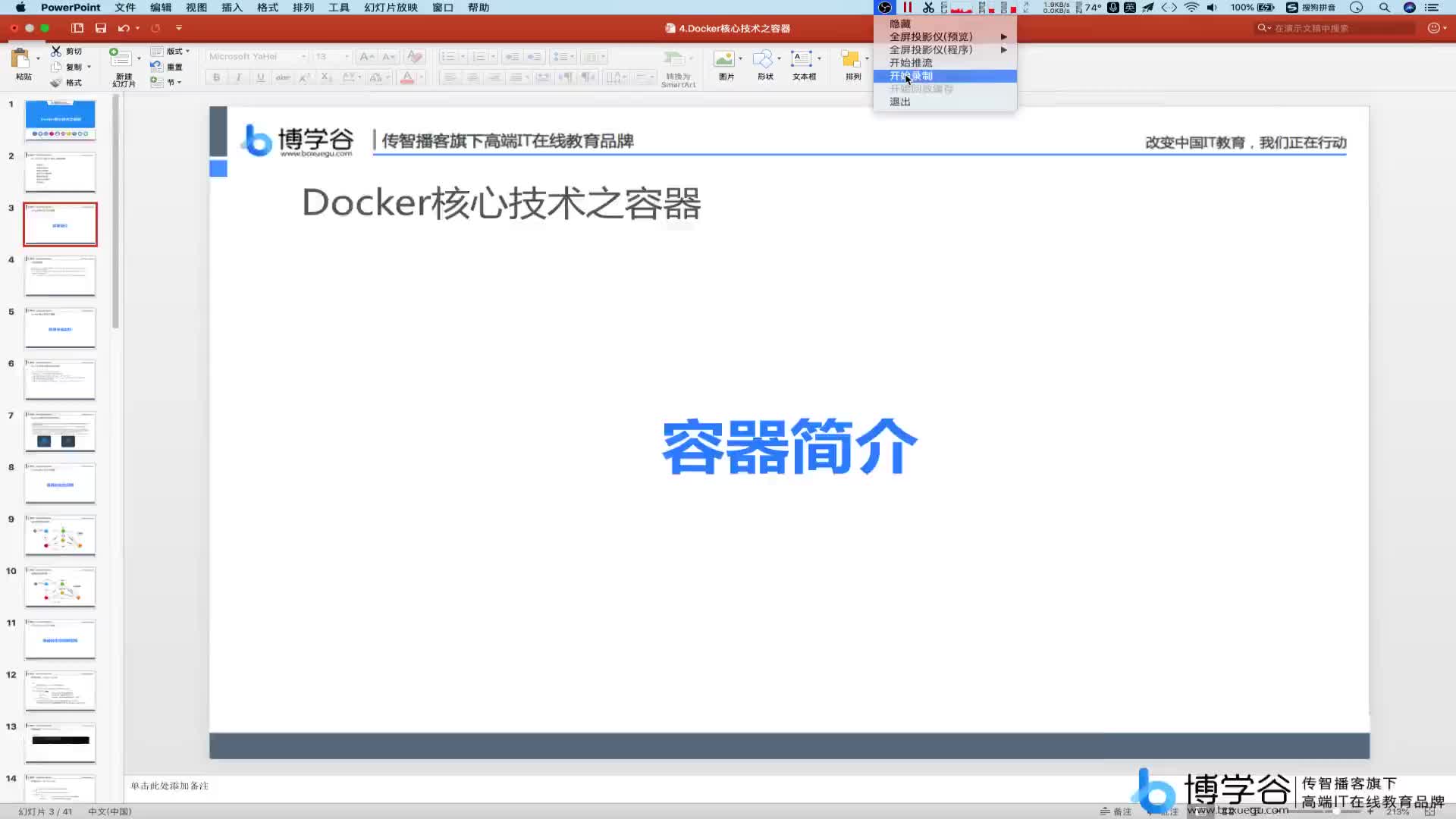The image size is (1456, 819).
Task: Toggle Superscript formatting
Action: point(304,77)
